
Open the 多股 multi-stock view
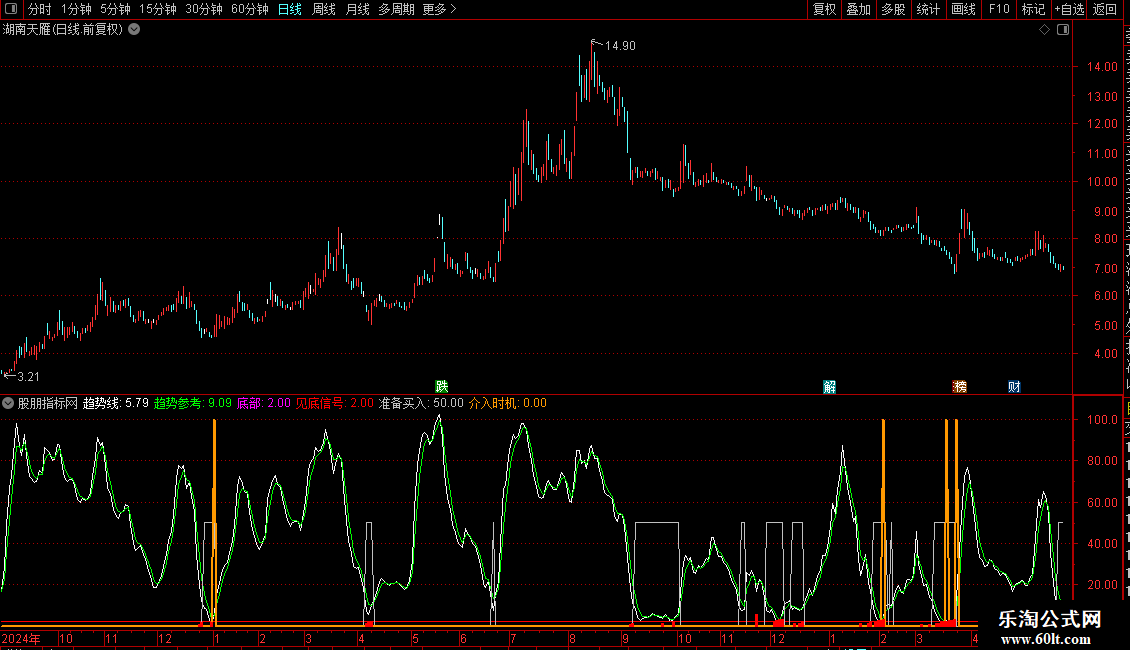893,9
